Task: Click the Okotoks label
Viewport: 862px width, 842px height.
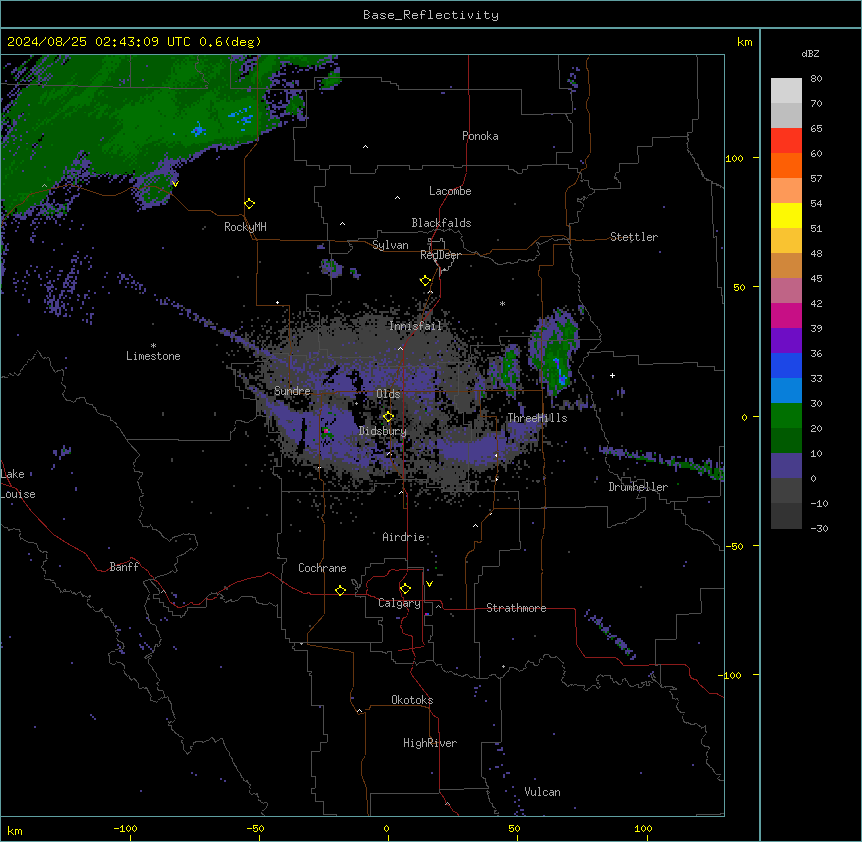Action: click(412, 700)
